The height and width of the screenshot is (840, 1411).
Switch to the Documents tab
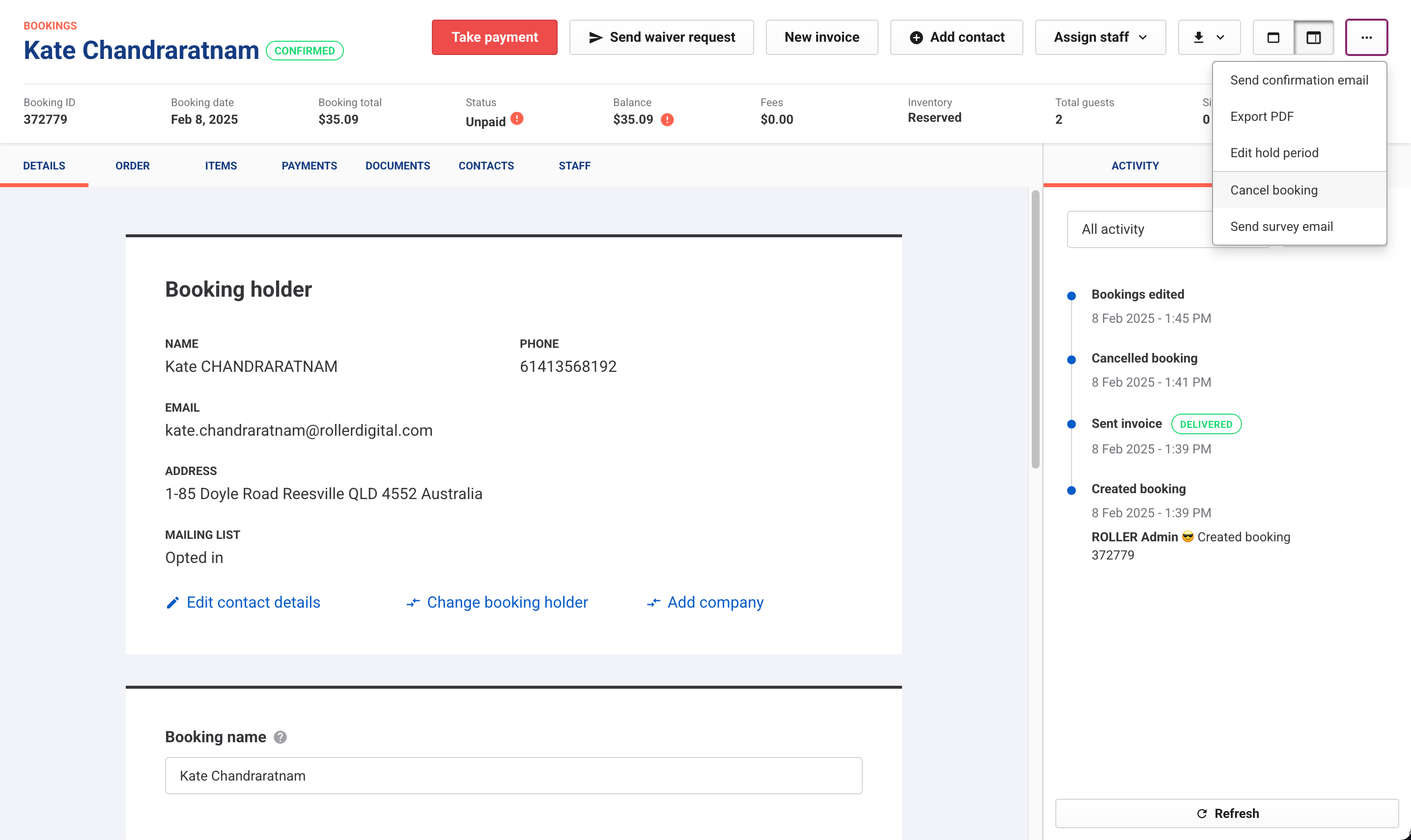(397, 166)
